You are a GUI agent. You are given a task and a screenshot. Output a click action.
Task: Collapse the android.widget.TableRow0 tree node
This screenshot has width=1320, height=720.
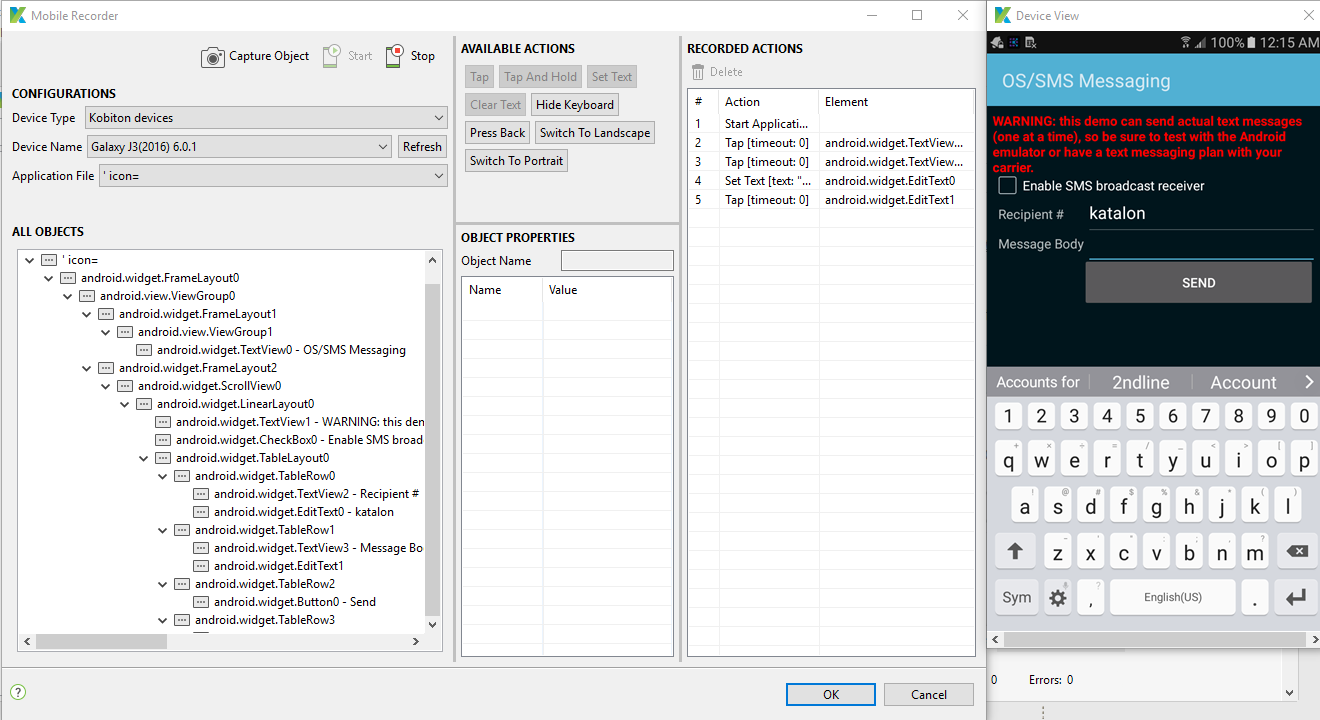[162, 476]
